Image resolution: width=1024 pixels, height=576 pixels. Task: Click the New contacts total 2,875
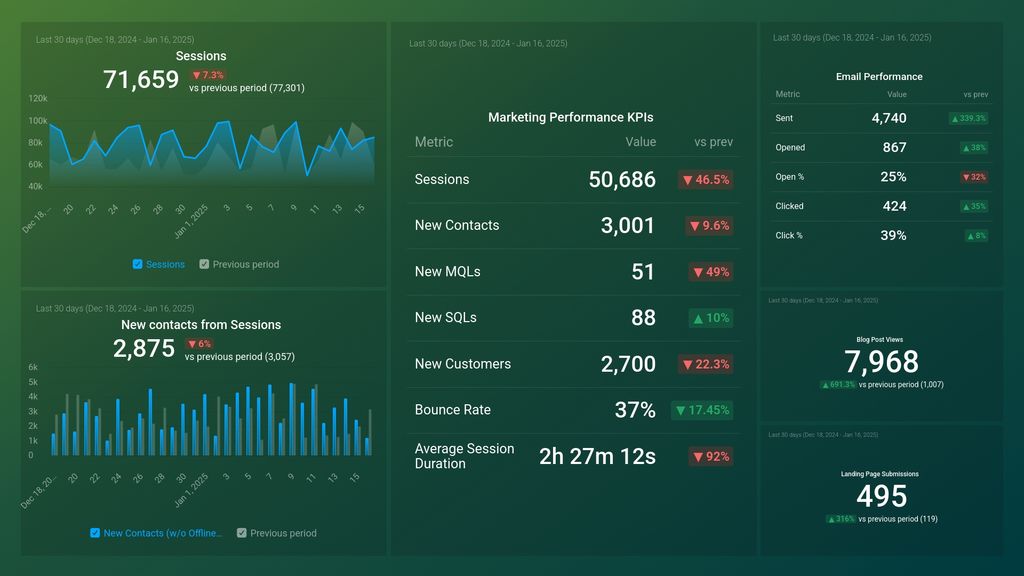144,348
